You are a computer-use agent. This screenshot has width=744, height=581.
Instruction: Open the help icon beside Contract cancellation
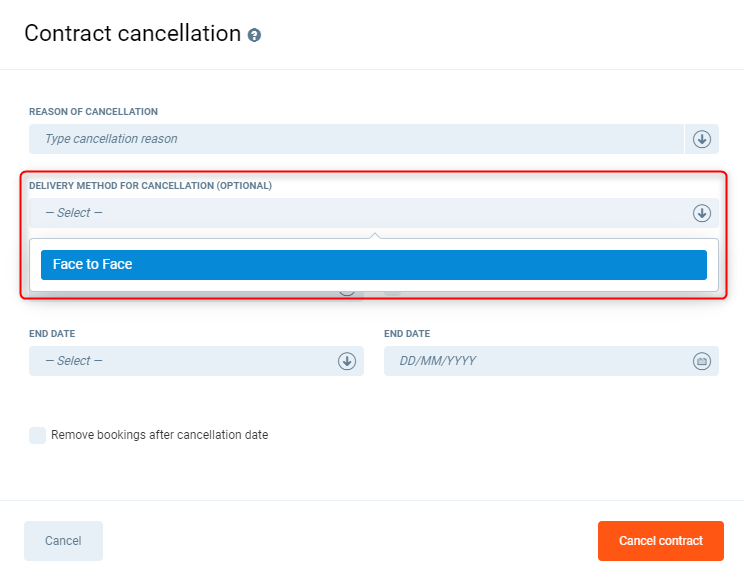coord(255,35)
